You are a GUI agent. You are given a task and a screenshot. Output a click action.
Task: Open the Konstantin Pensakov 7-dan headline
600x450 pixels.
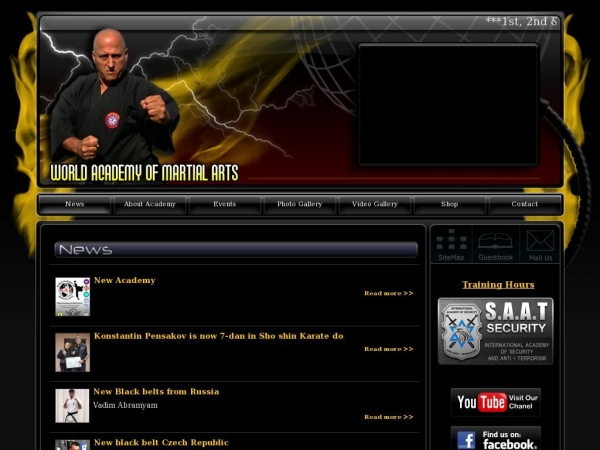218,336
